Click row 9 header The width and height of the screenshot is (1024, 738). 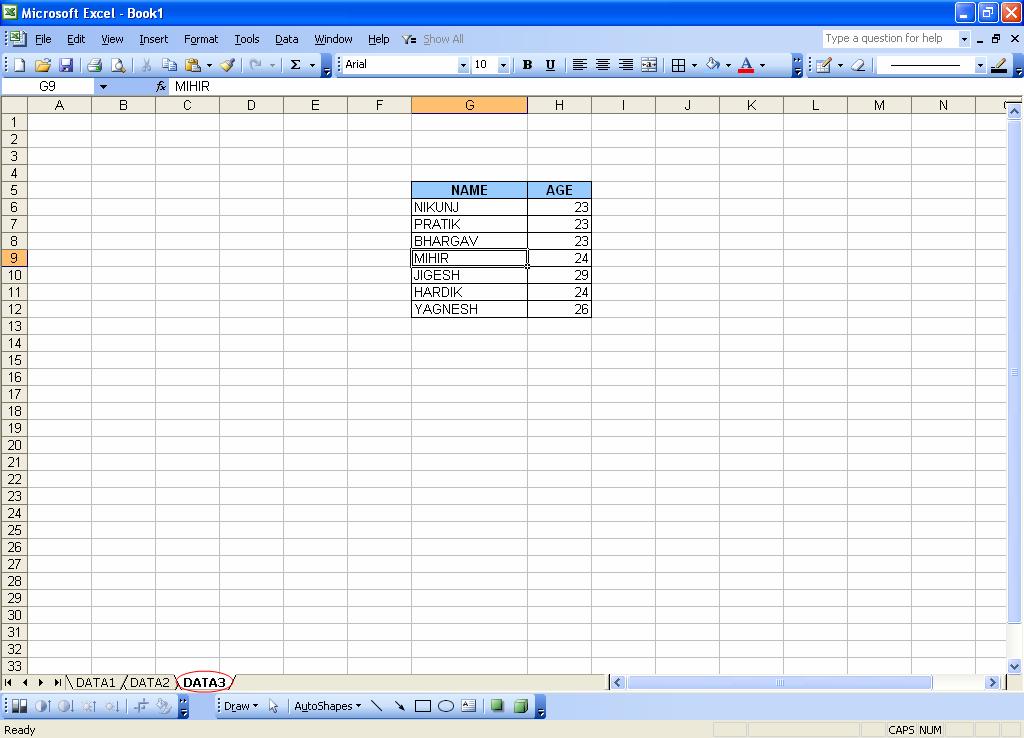[14, 258]
